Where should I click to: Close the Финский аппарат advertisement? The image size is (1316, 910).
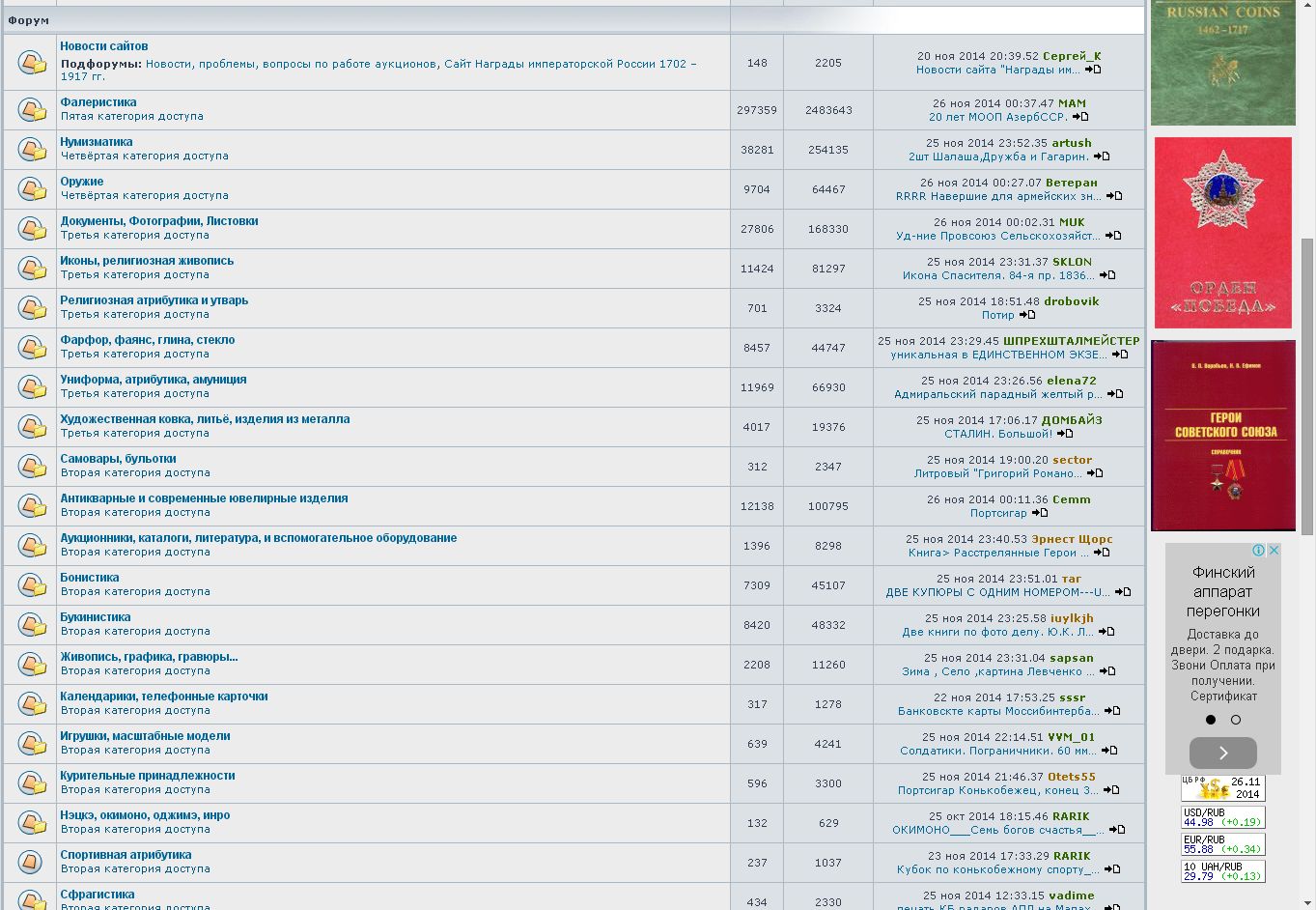pyautogui.click(x=1274, y=550)
